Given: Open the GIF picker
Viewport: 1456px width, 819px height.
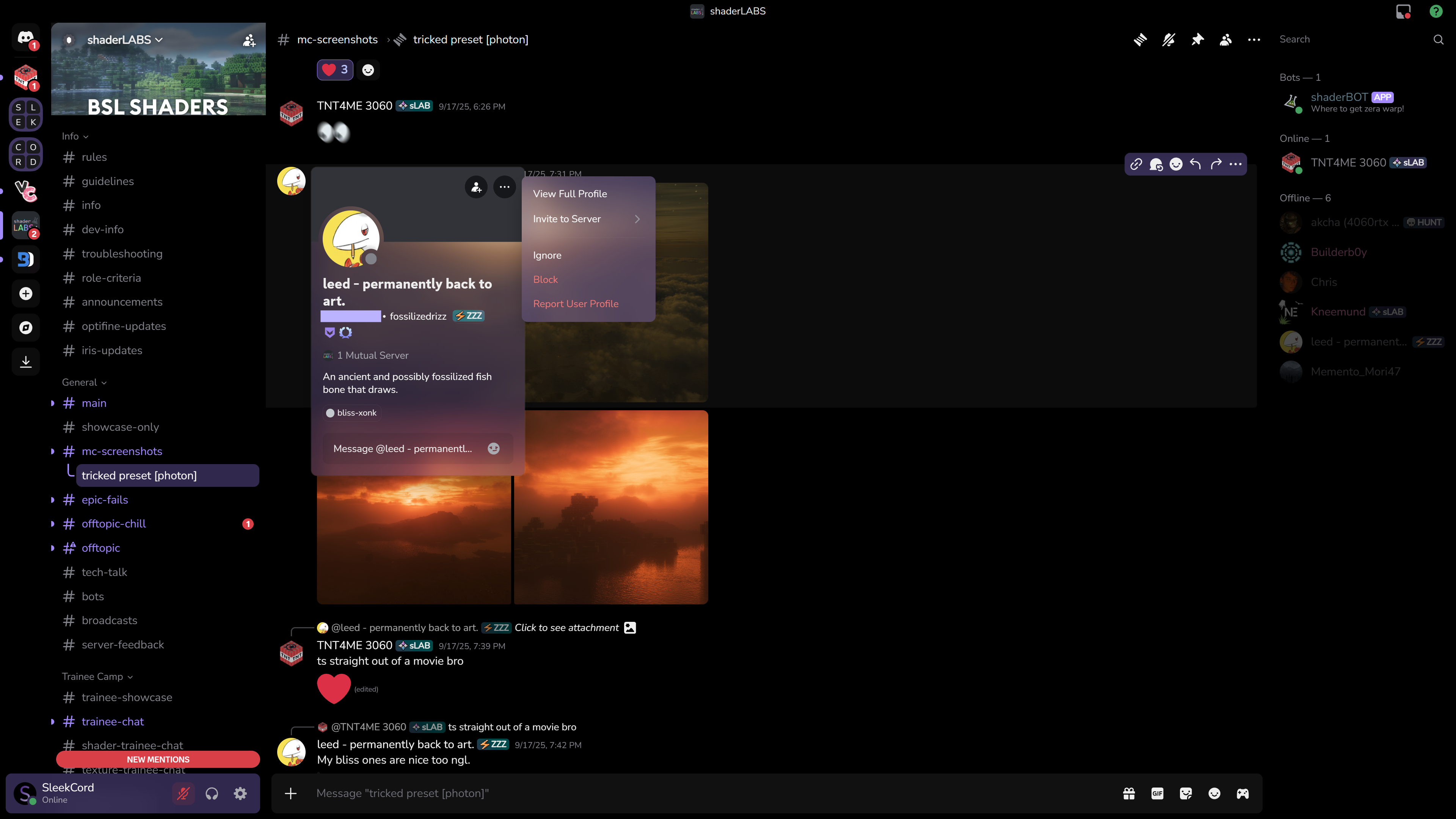Looking at the screenshot, I should [1157, 794].
